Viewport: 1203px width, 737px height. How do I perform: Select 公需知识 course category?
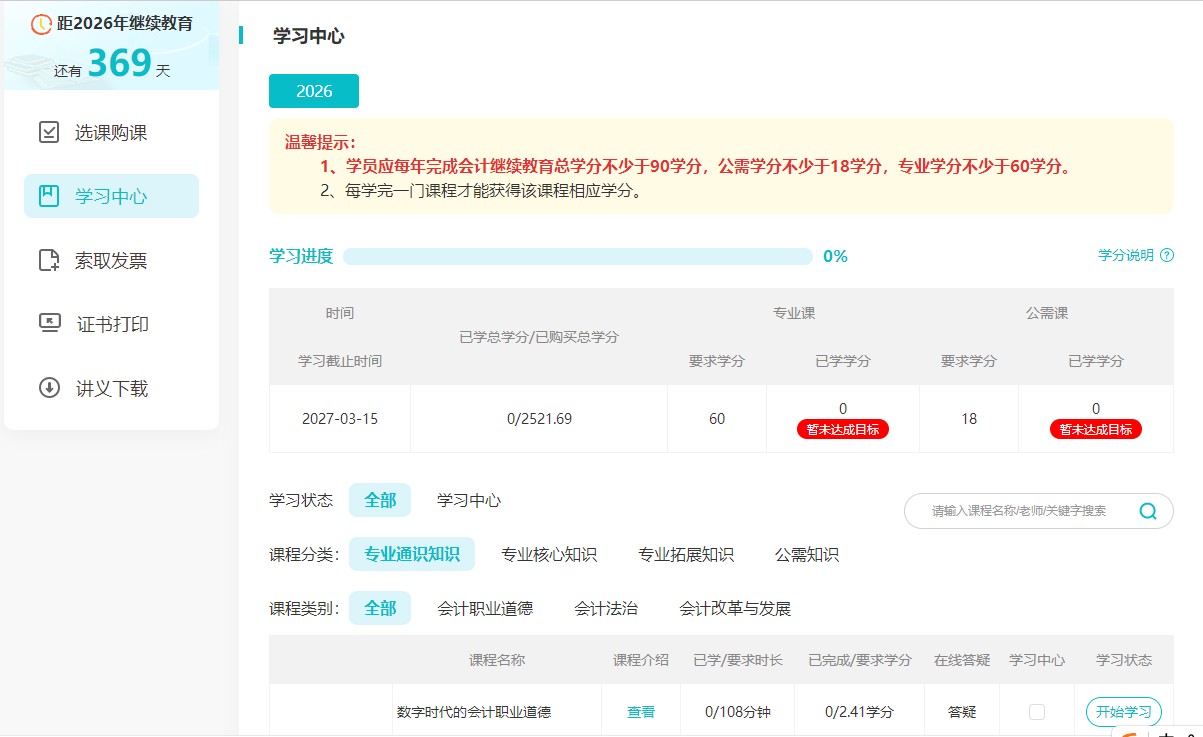pyautogui.click(x=807, y=554)
